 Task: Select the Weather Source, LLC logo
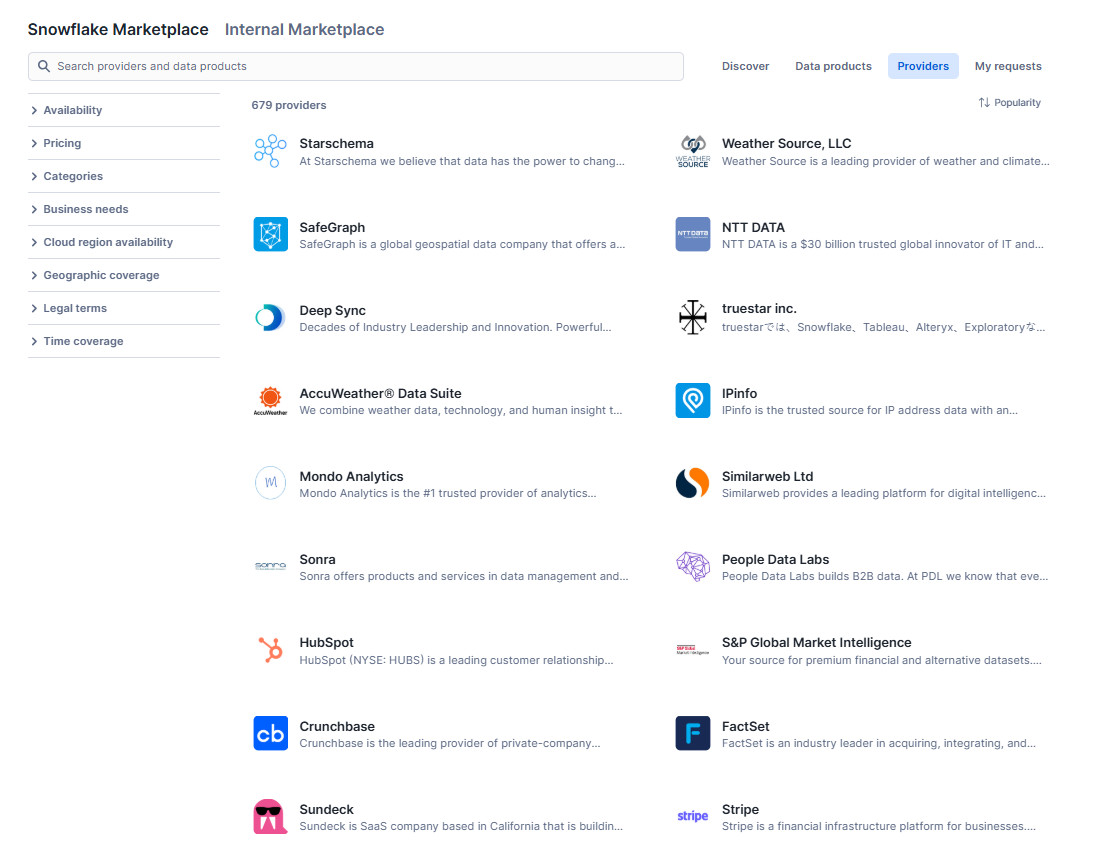(x=692, y=150)
